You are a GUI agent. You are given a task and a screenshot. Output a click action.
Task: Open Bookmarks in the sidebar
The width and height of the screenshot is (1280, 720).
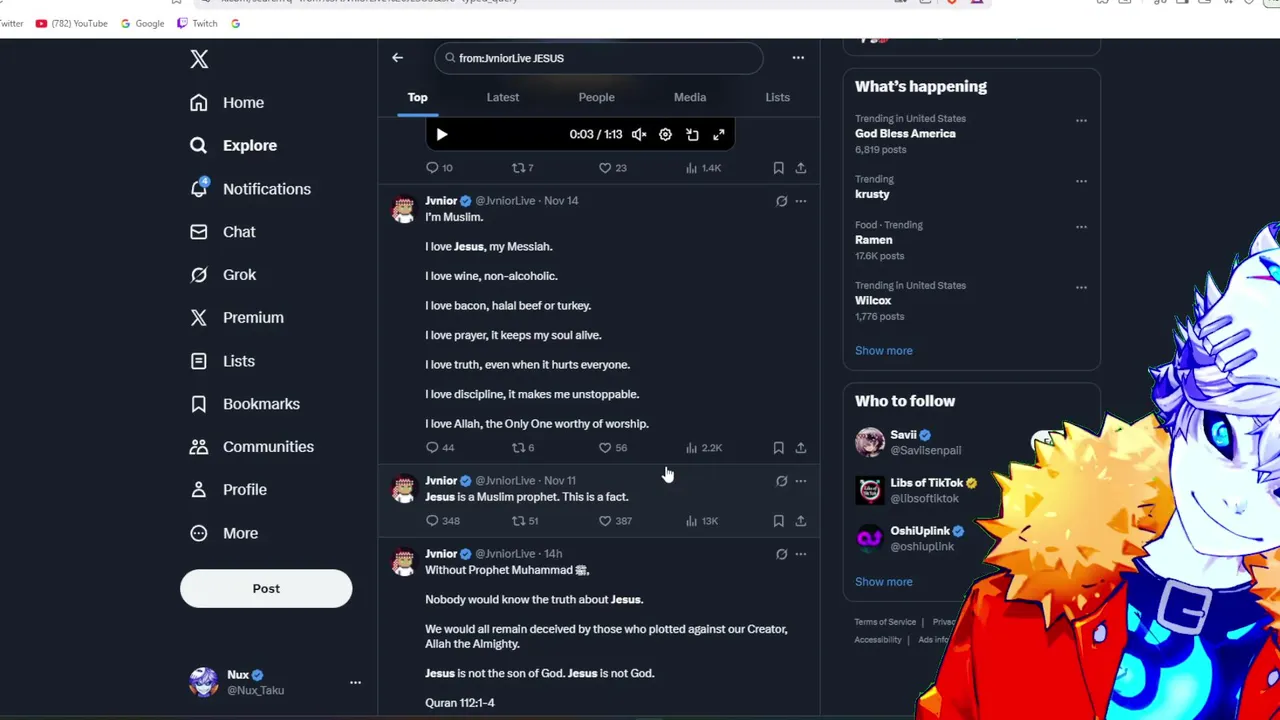click(x=244, y=403)
